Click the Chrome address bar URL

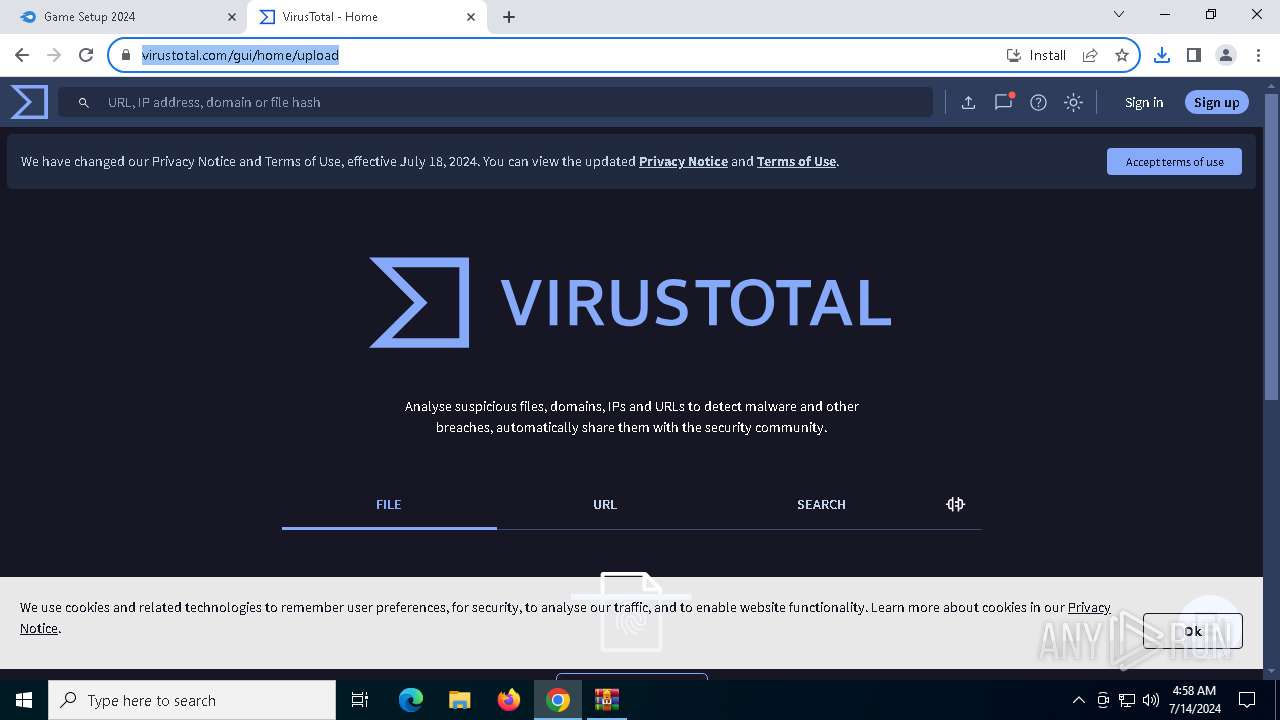240,55
